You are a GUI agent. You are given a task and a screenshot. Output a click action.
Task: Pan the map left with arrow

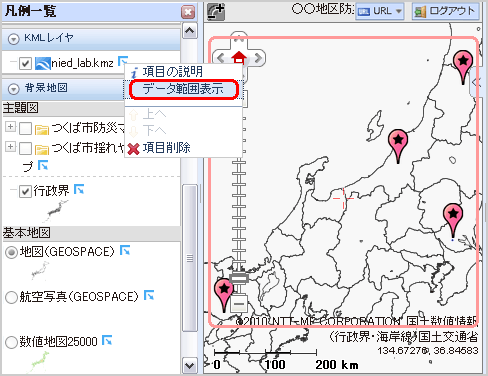tap(221, 58)
